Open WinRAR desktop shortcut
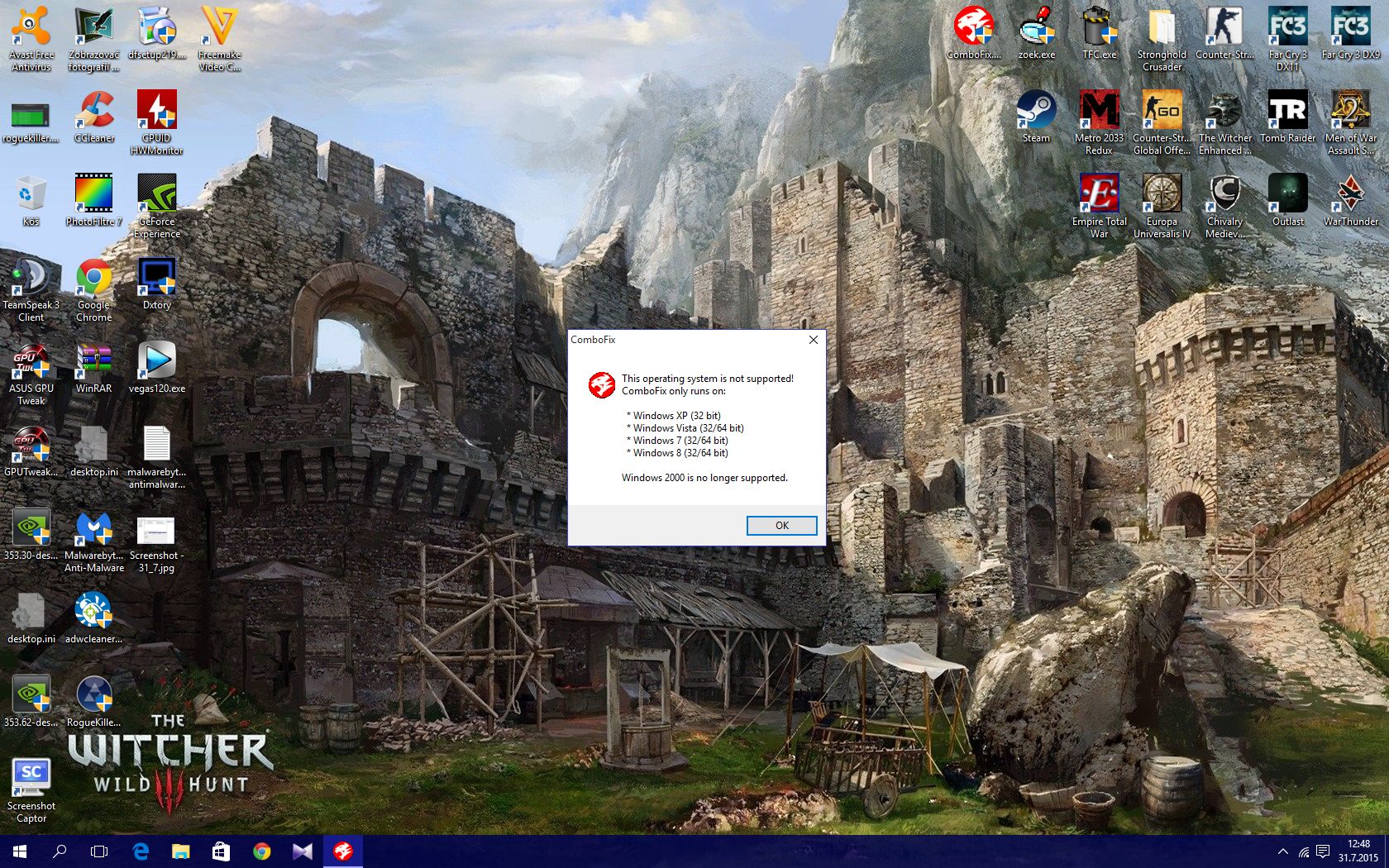This screenshot has height=868, width=1389. (93, 368)
